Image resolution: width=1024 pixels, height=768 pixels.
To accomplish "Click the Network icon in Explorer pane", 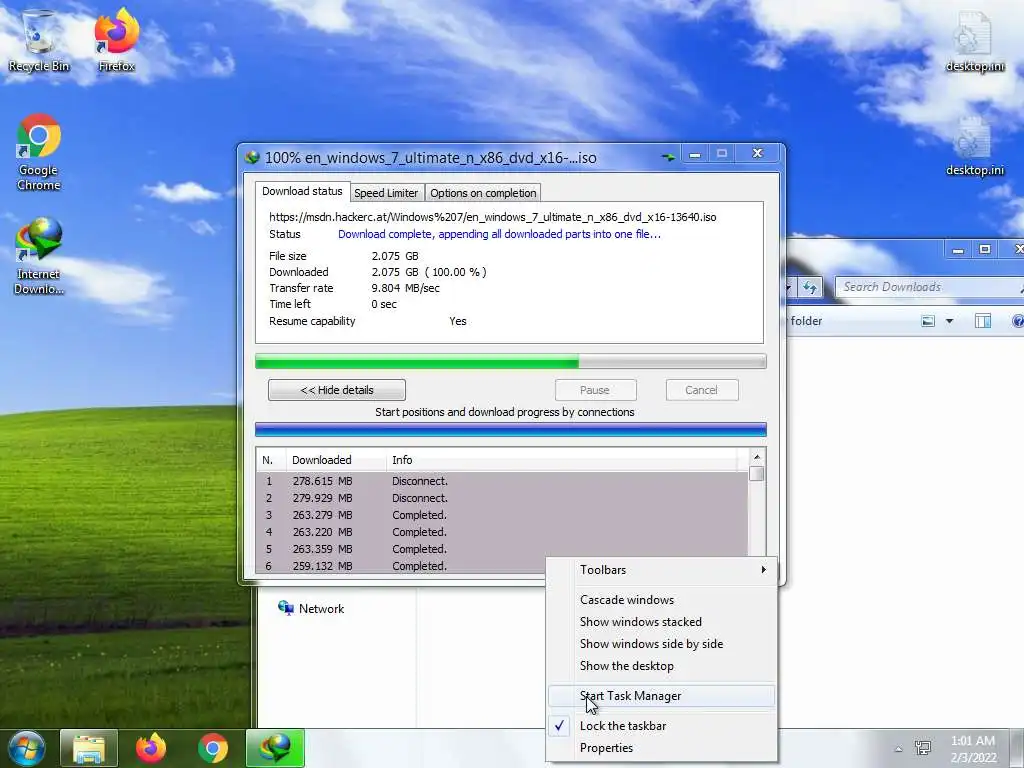I will [285, 608].
